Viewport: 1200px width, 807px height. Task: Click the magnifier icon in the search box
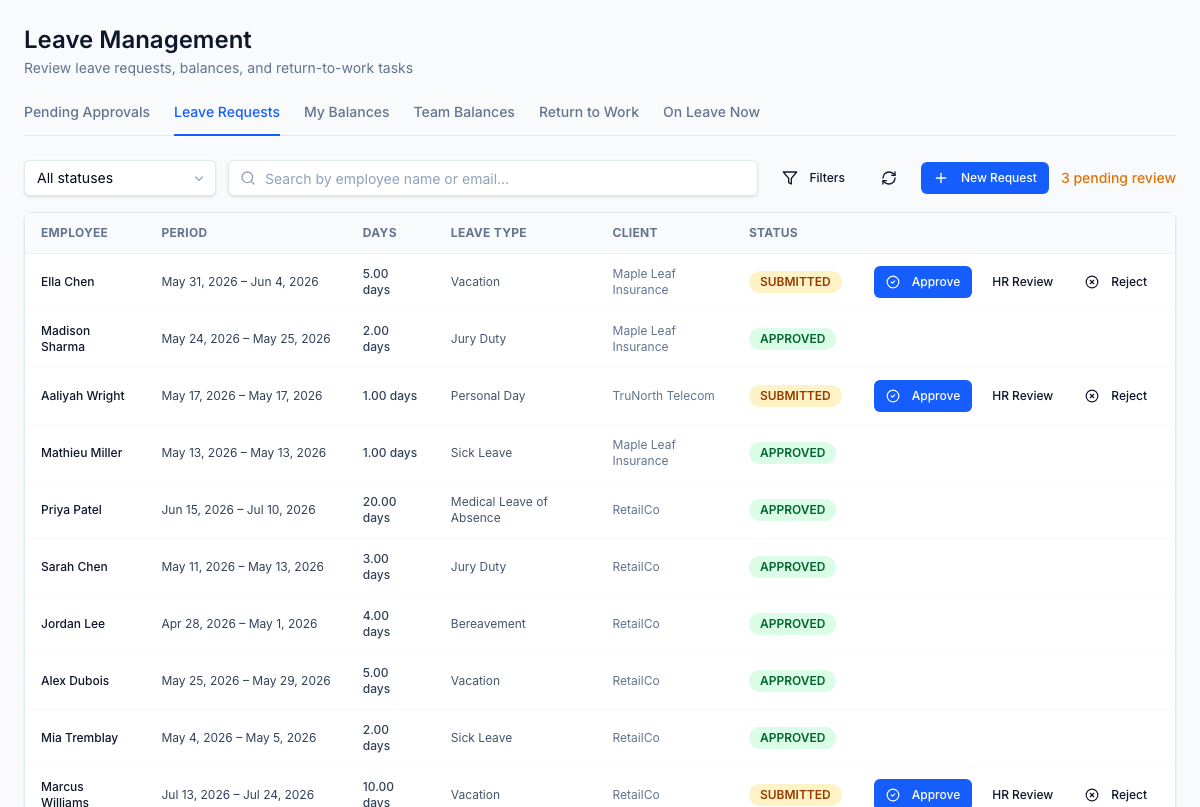pyautogui.click(x=249, y=178)
